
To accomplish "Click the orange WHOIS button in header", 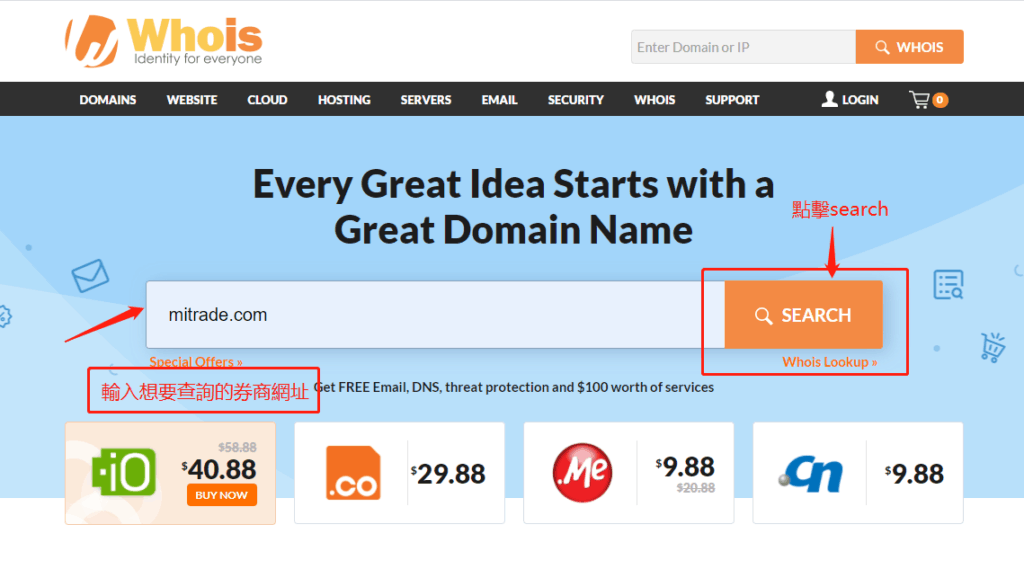I will (x=909, y=47).
